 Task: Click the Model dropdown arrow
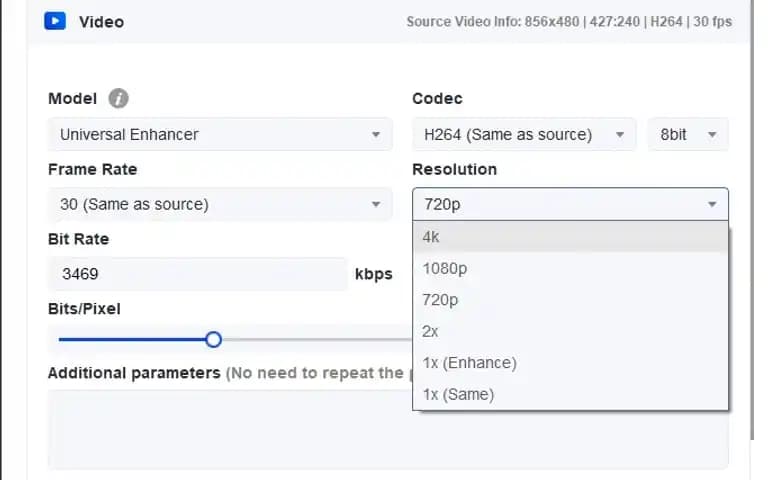(376, 135)
